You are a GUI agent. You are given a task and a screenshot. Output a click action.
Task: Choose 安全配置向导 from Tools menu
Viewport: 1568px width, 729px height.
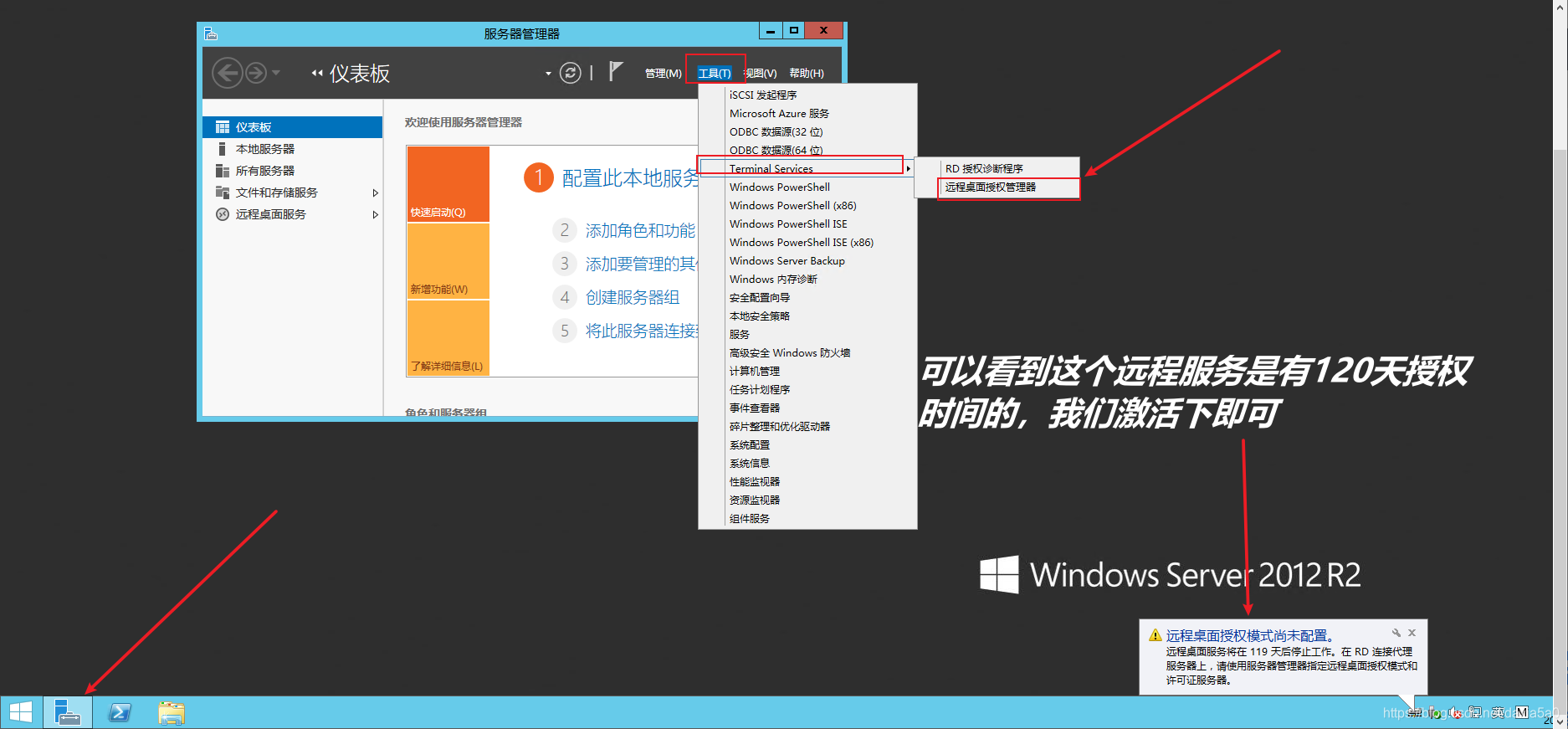[808, 297]
